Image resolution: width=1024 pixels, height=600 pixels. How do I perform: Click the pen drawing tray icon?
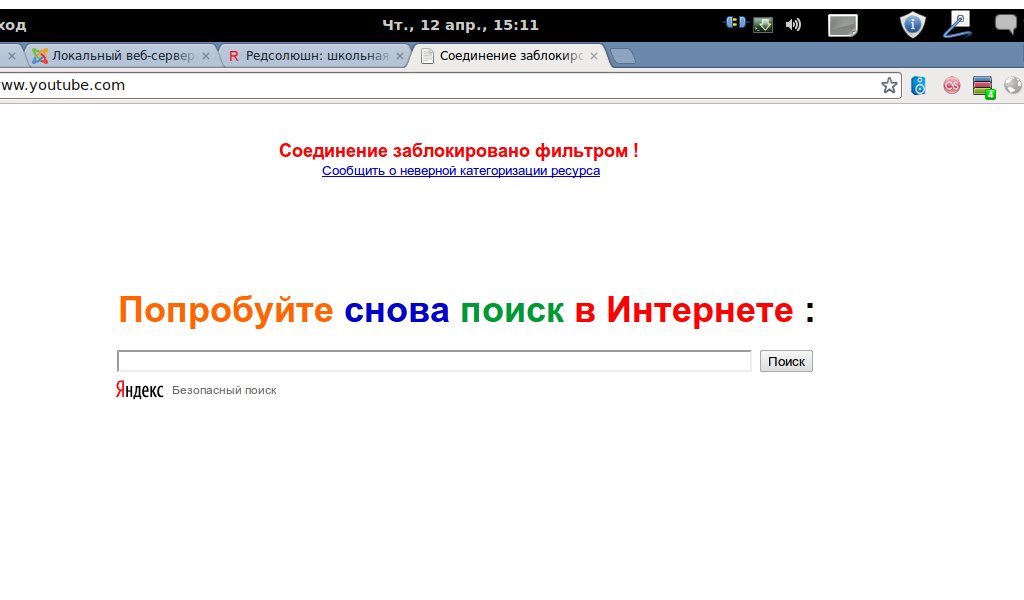click(x=957, y=24)
